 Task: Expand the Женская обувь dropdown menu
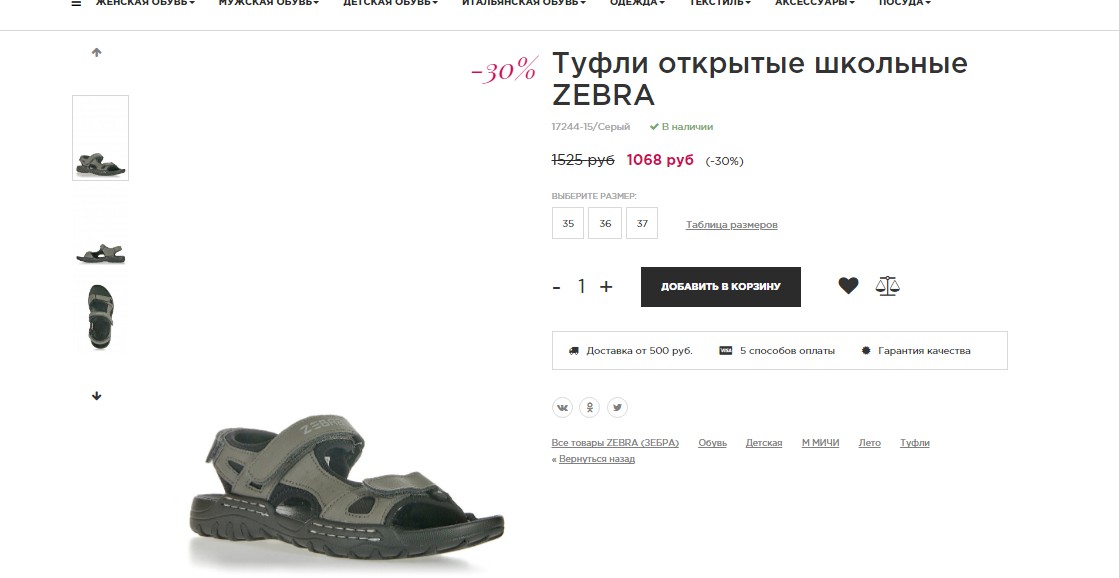(x=145, y=3)
